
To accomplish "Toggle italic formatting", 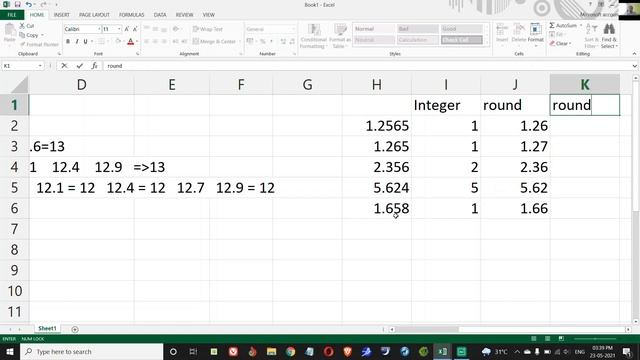I will tap(77, 41).
